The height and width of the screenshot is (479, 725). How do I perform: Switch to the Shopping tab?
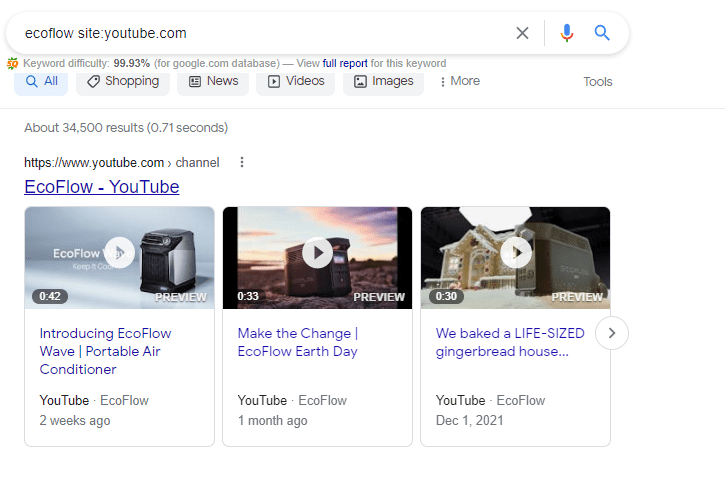[x=123, y=82]
